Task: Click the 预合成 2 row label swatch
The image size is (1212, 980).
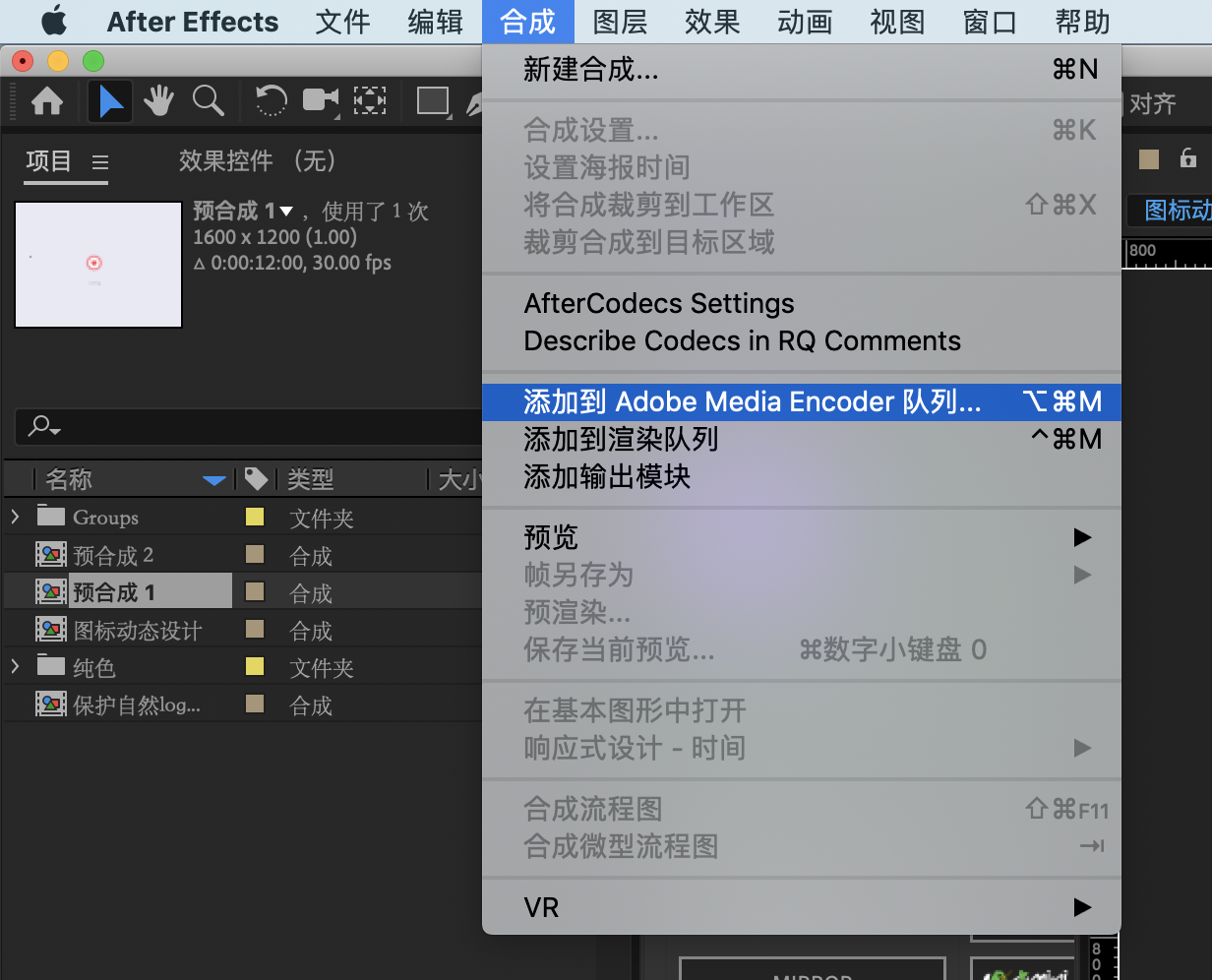Action: [255, 555]
